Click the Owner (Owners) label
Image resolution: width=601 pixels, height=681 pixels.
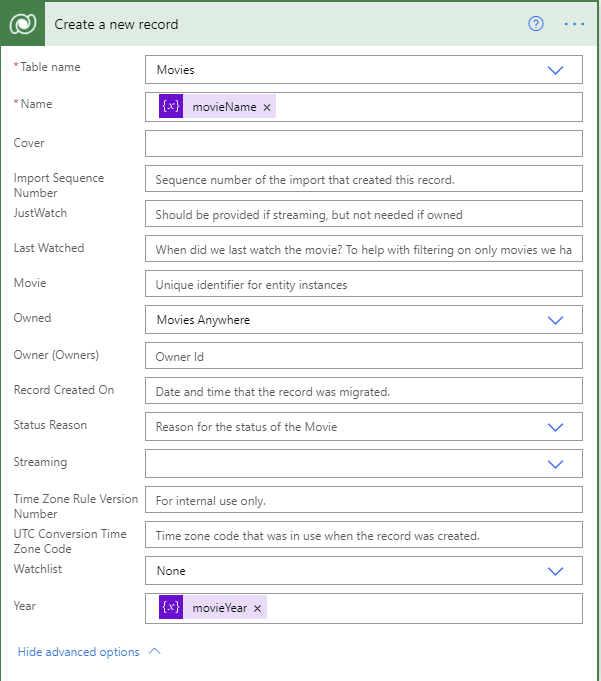coord(56,355)
